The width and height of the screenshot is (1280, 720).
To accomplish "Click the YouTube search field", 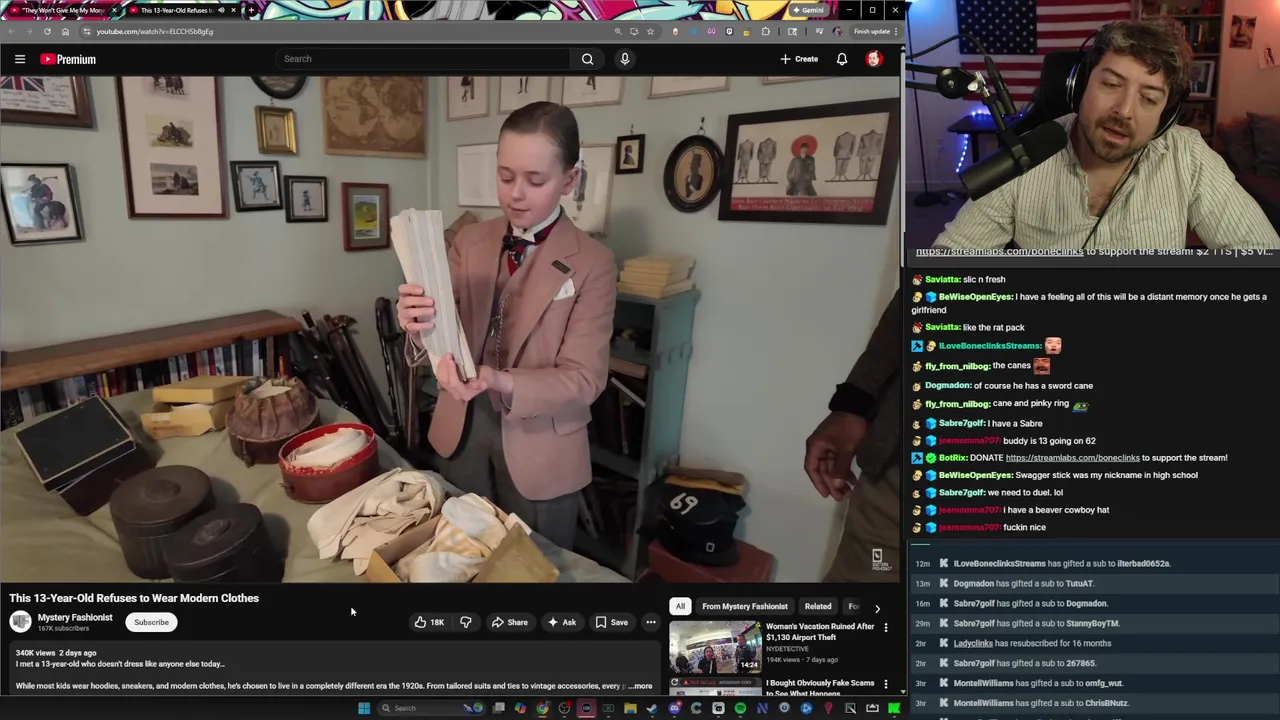I will click(425, 59).
